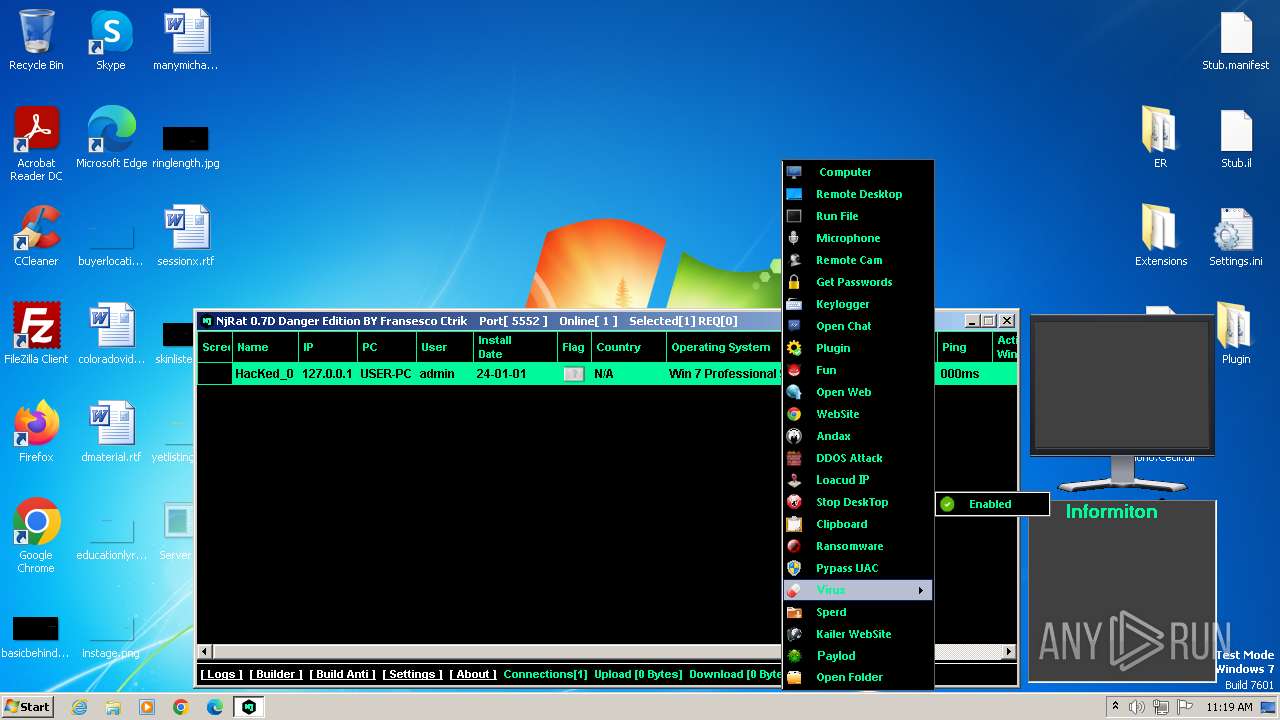Toggle the Enabled submenu option
1280x720 pixels.
click(992, 504)
